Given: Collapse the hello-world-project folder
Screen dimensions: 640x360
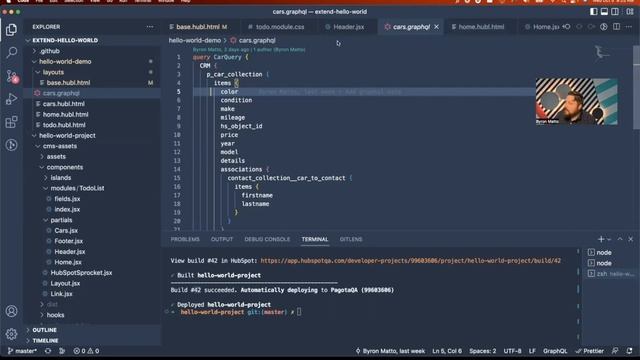Looking at the screenshot, I should (x=92, y=136).
